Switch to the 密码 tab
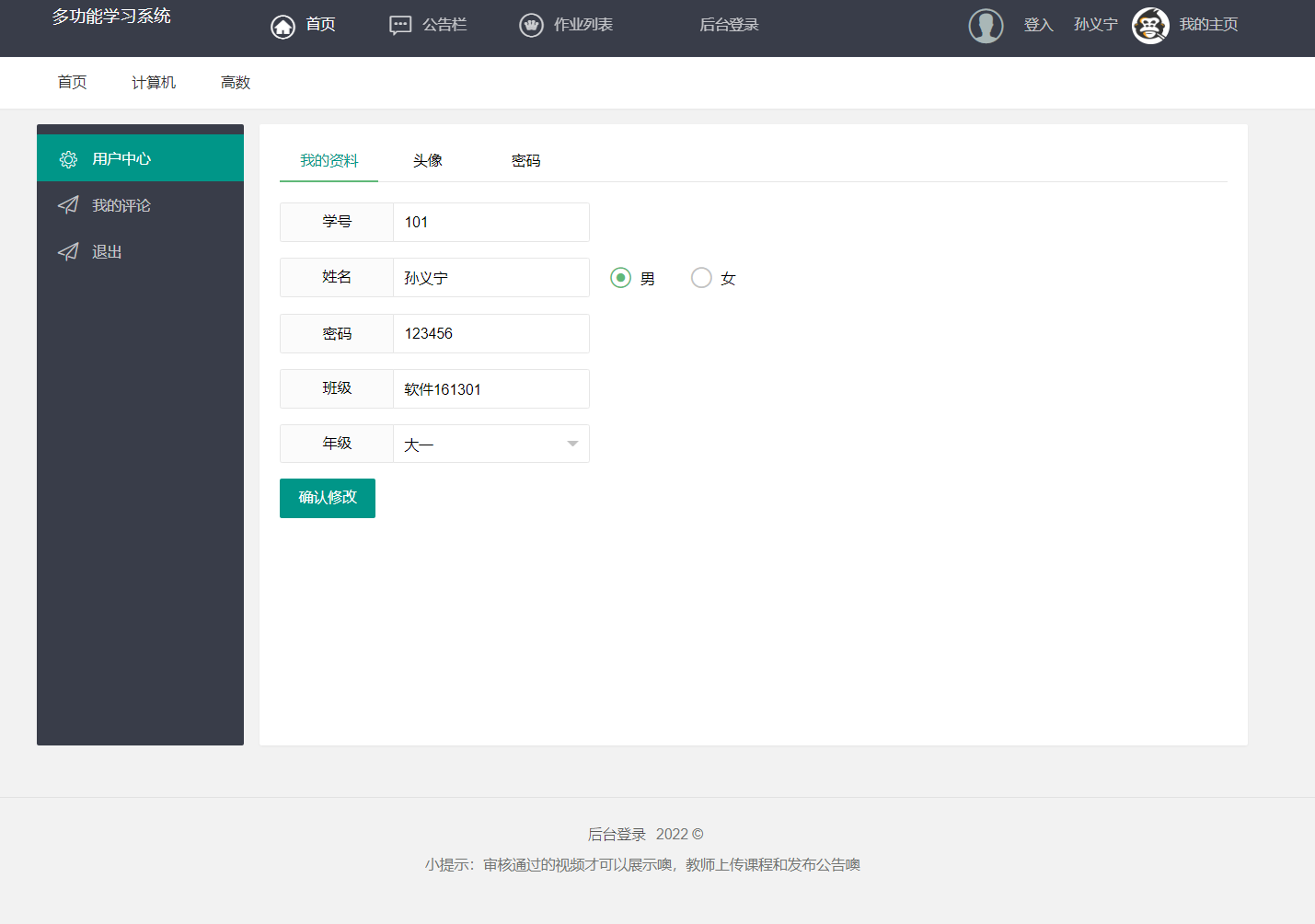 (525, 160)
